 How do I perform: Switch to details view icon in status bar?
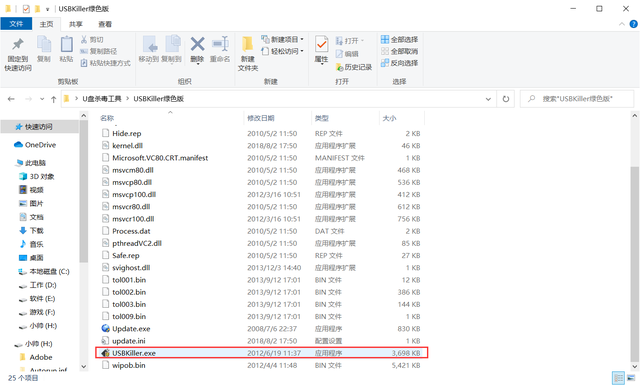[x=618, y=377]
